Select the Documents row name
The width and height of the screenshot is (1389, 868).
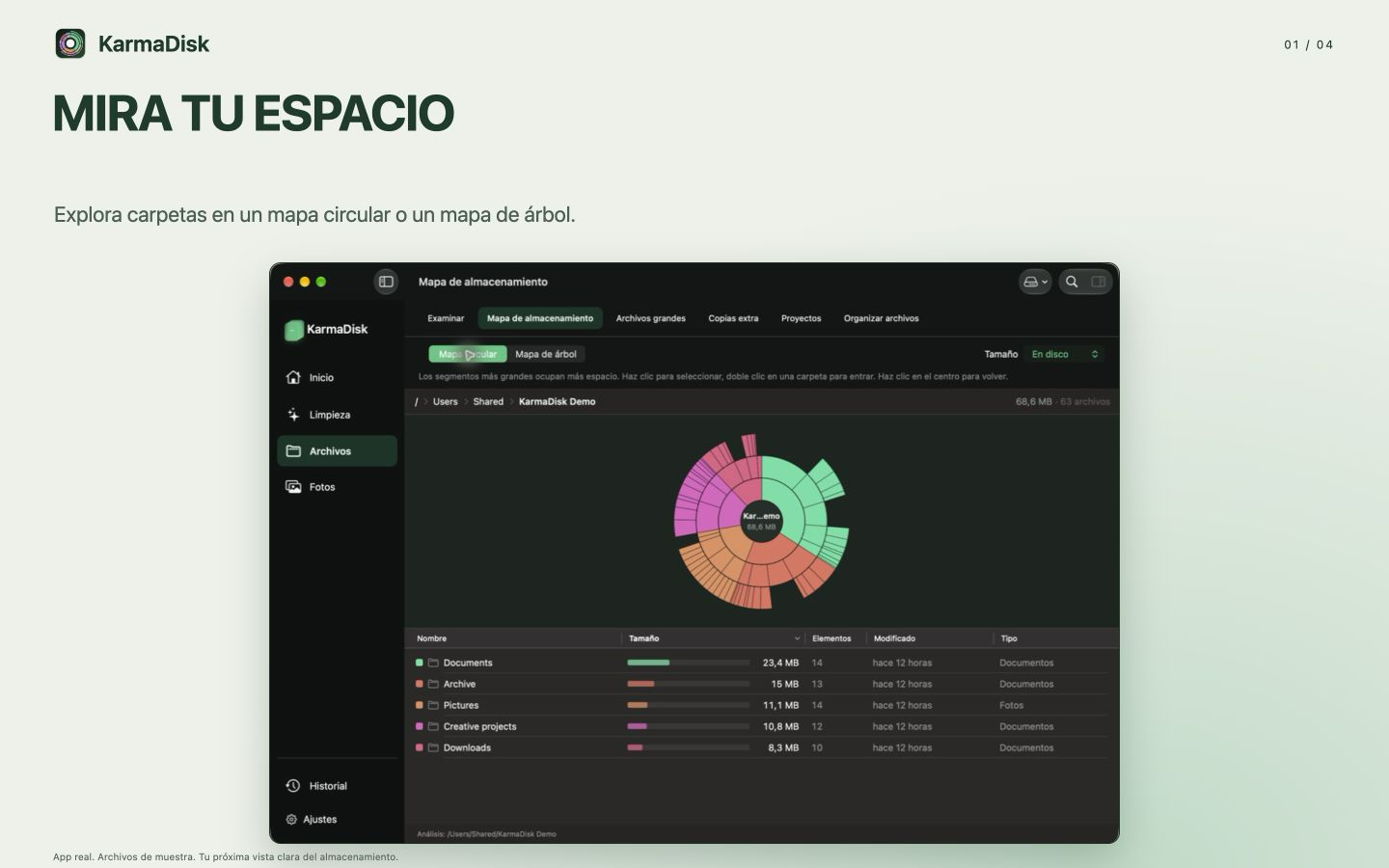[468, 664]
